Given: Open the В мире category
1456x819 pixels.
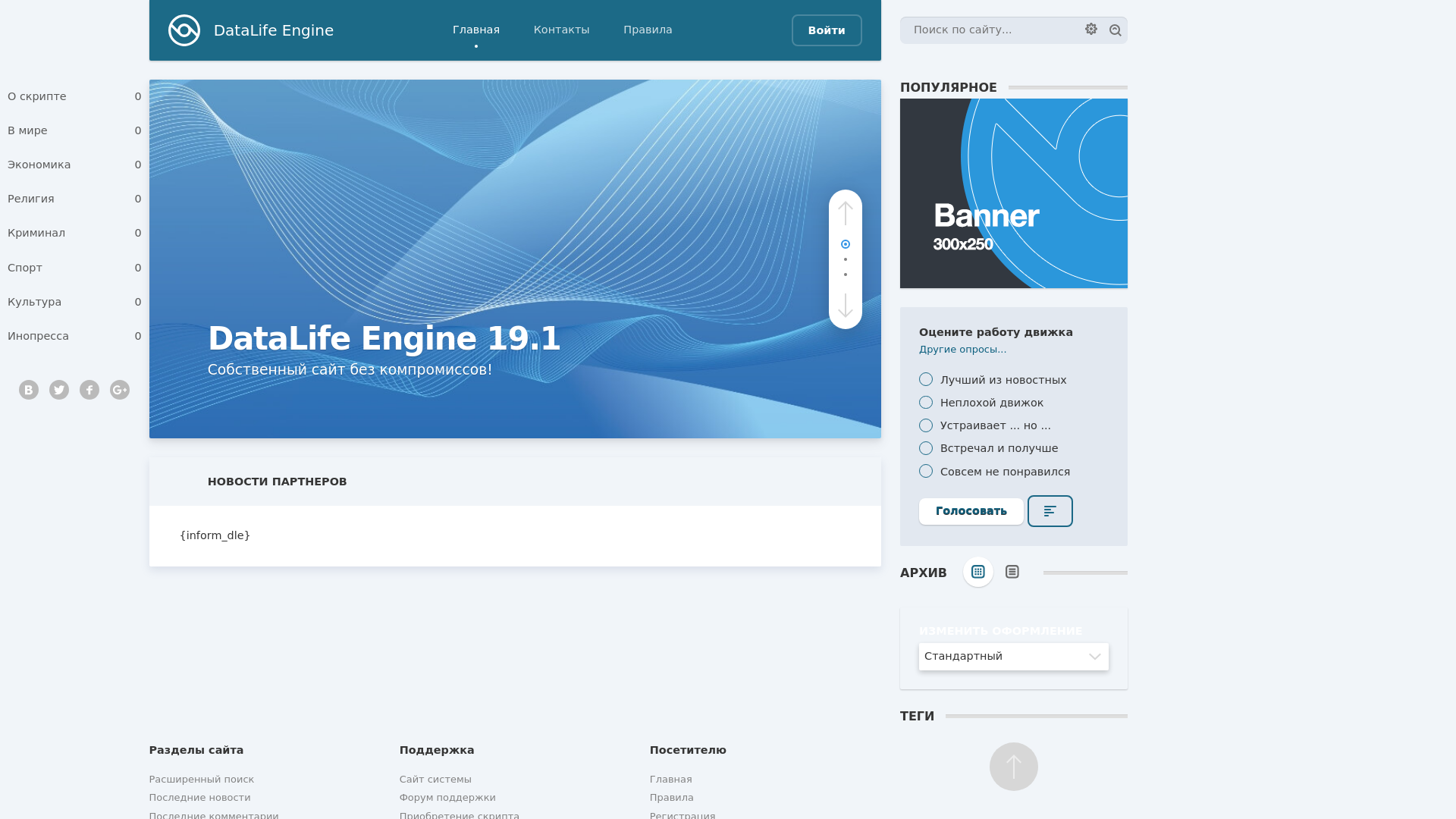Looking at the screenshot, I should (74, 130).
